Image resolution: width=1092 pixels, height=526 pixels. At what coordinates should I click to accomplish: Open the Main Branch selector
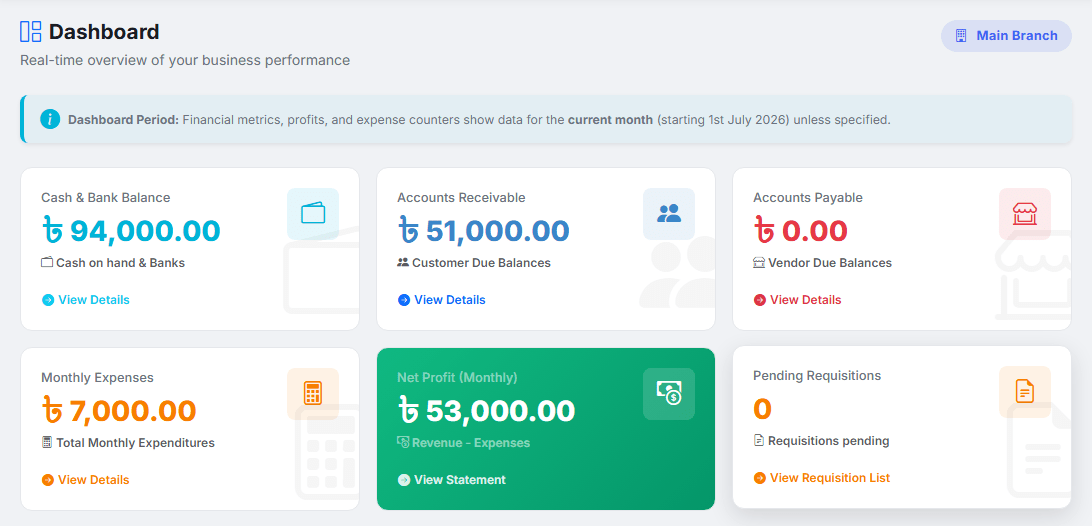[1006, 36]
